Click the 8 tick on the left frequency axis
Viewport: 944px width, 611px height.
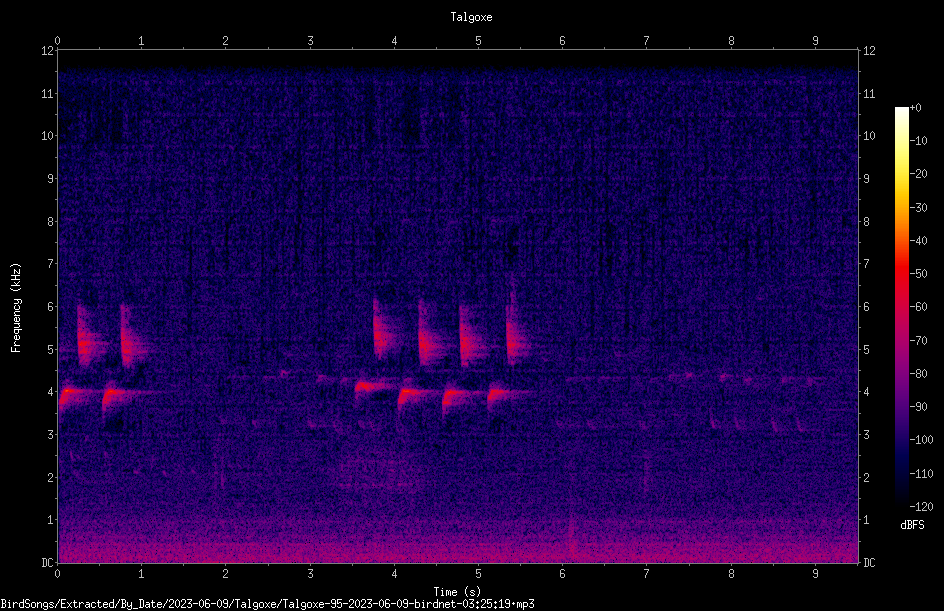tap(50, 222)
